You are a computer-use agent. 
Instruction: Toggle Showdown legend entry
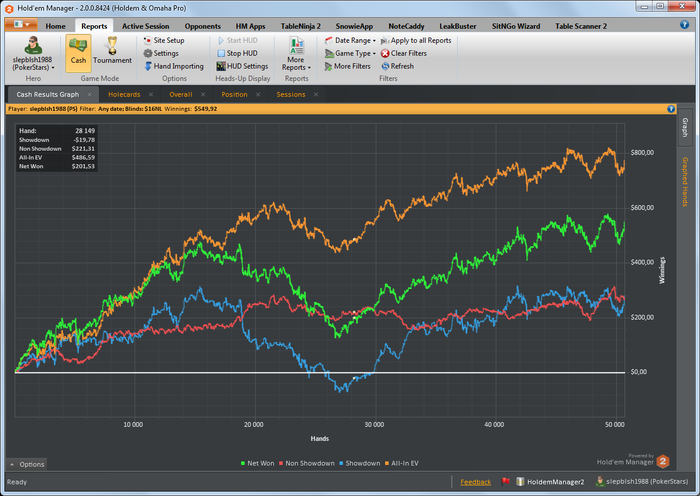pyautogui.click(x=360, y=463)
